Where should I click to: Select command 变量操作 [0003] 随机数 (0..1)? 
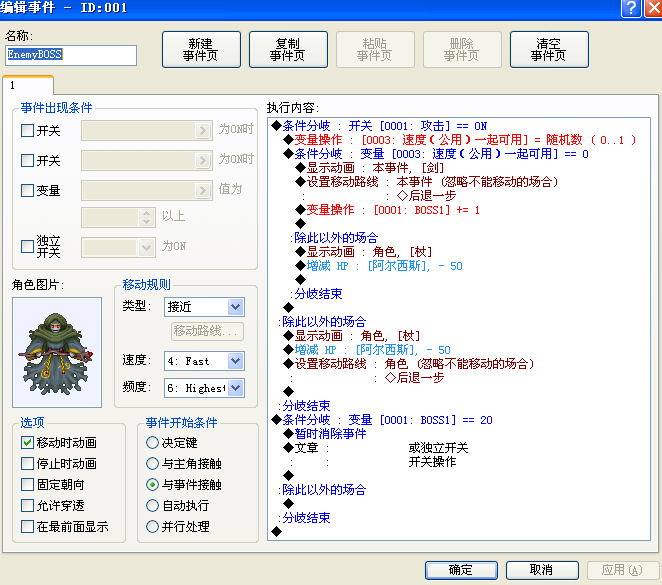click(x=460, y=140)
